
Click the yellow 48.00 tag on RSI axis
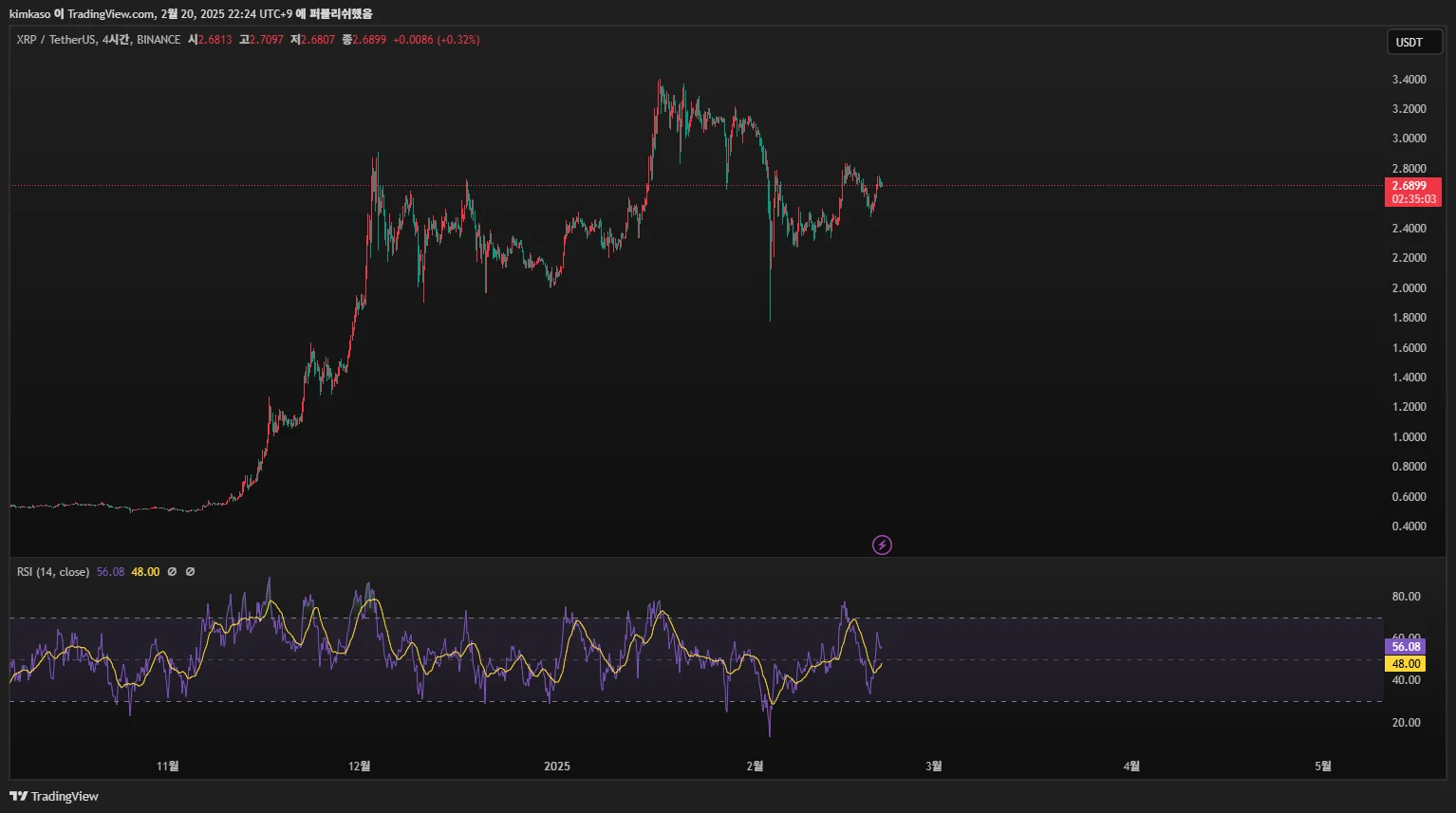tap(1406, 664)
